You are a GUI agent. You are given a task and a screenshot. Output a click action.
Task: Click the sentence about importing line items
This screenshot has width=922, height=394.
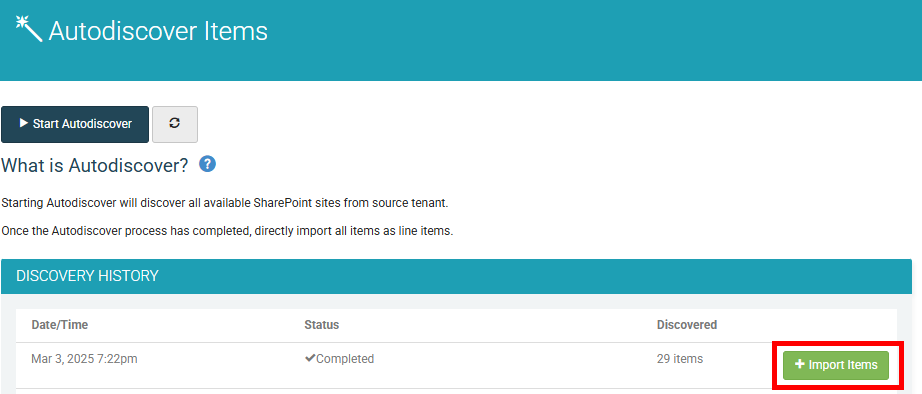tap(228, 231)
